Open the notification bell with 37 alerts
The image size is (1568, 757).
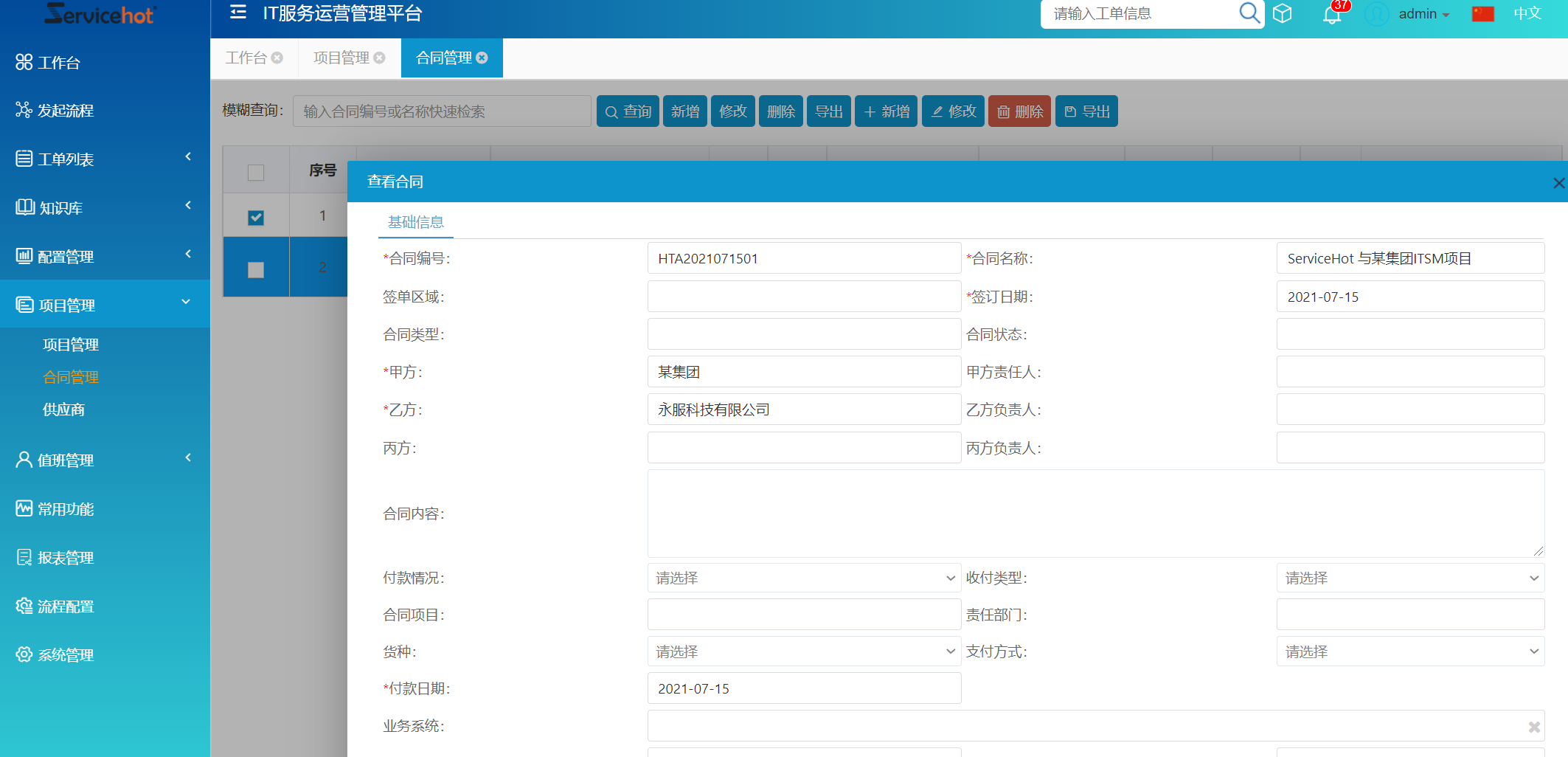pyautogui.click(x=1332, y=14)
